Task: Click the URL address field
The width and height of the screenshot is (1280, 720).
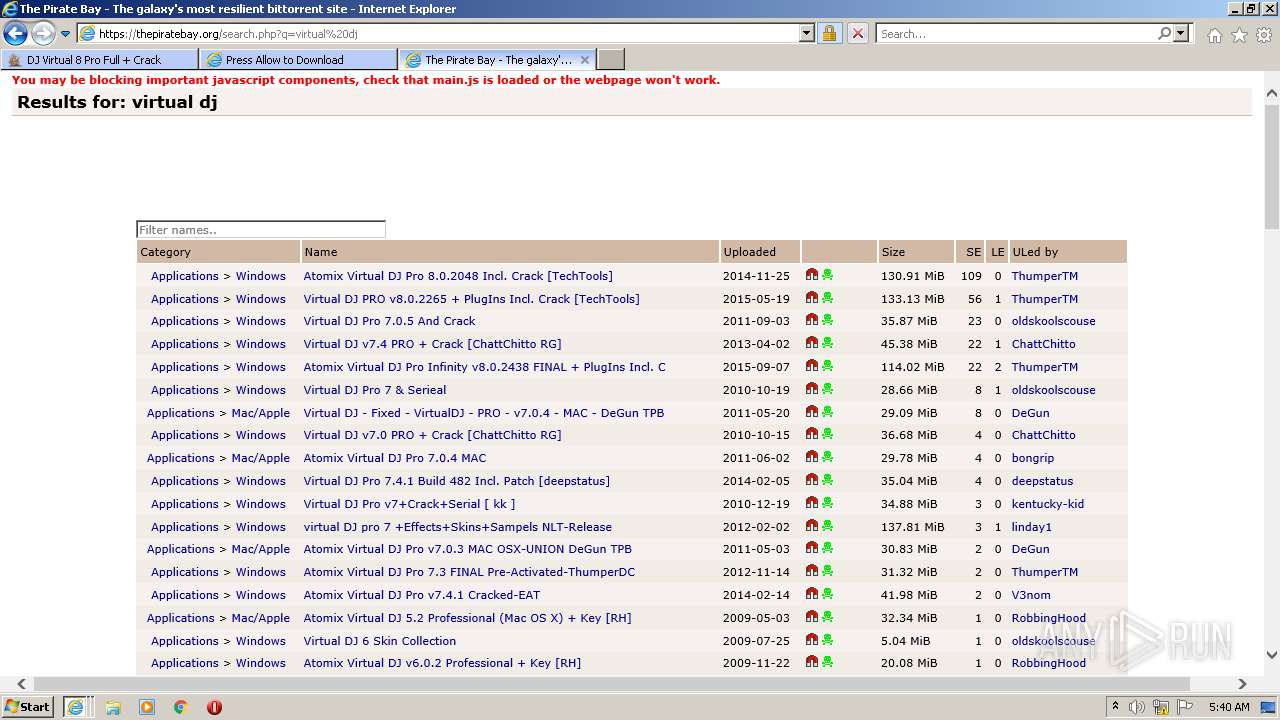Action: tap(448, 33)
